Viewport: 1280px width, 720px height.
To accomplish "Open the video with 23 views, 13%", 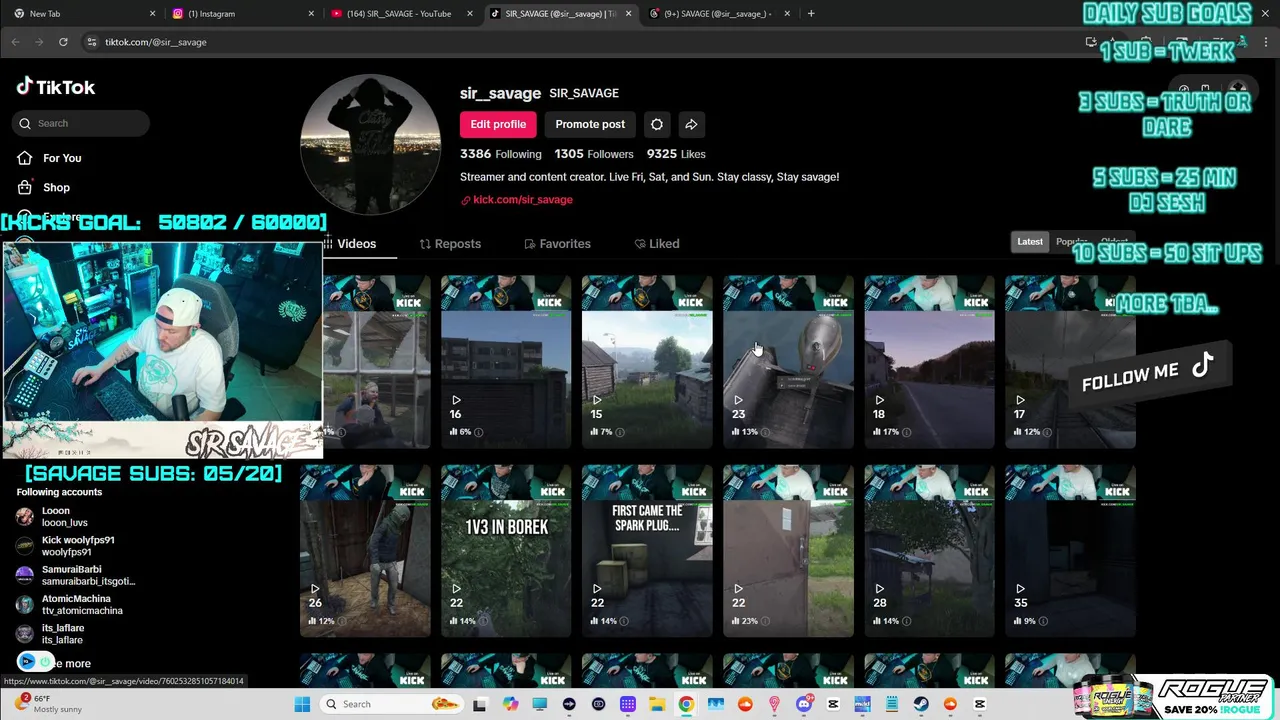I will pyautogui.click(x=788, y=362).
